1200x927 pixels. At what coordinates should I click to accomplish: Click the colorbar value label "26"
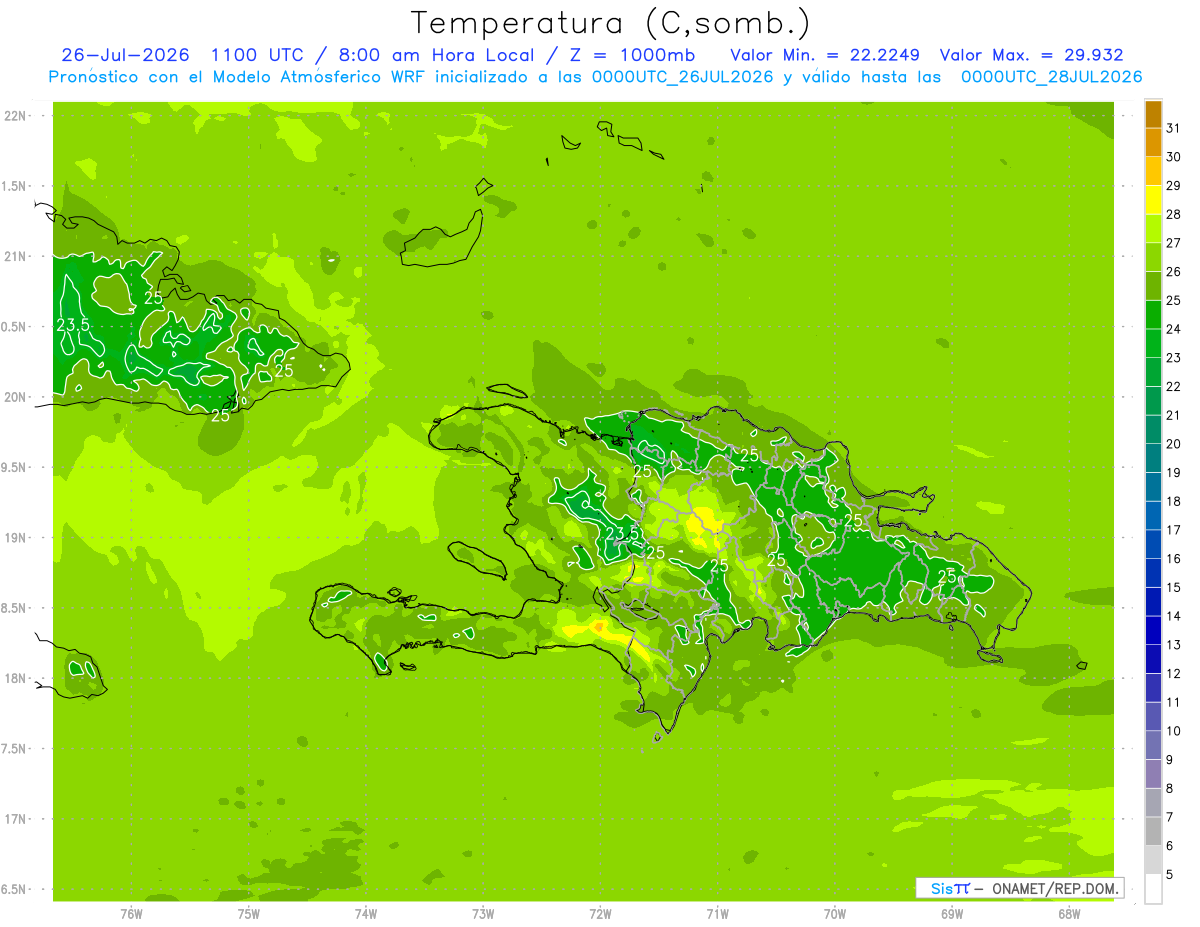[x=1173, y=272]
